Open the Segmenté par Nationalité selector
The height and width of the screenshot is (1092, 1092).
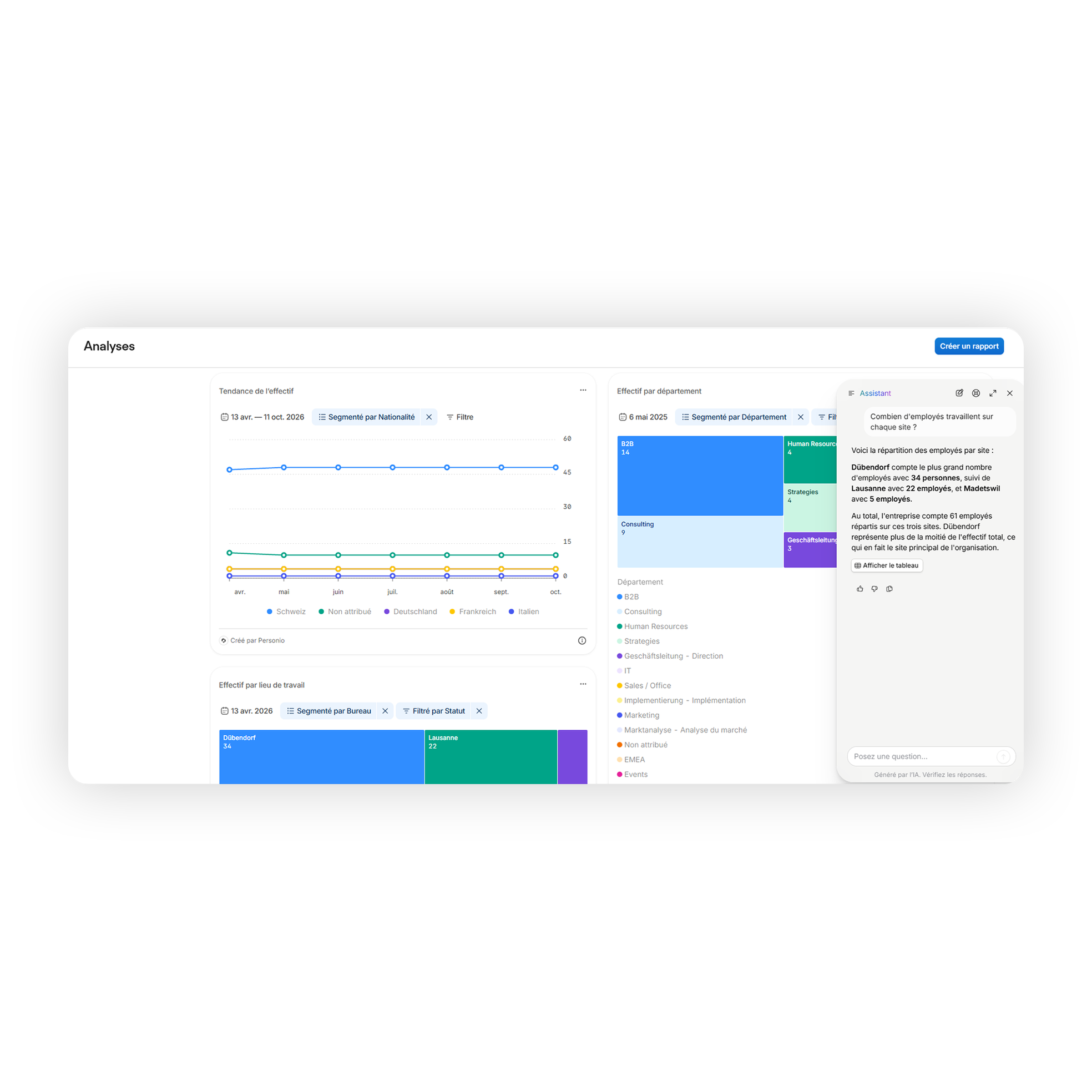tap(366, 417)
